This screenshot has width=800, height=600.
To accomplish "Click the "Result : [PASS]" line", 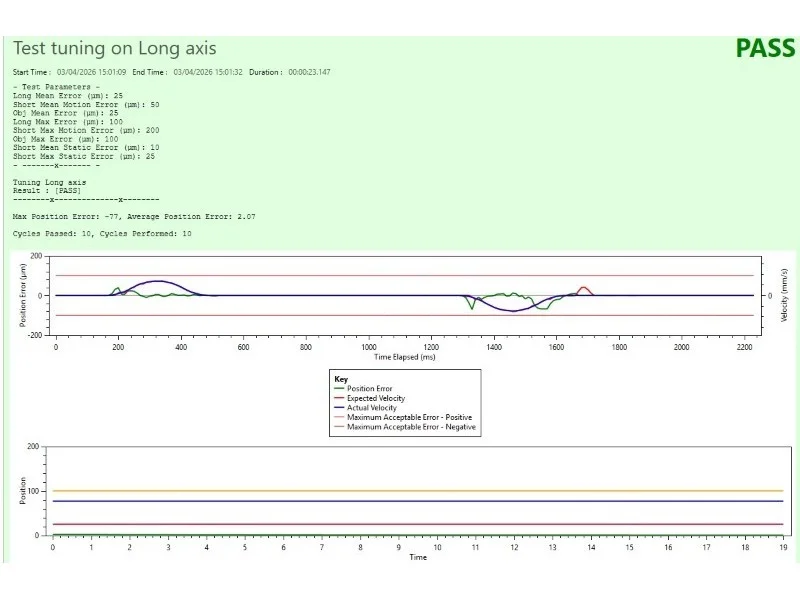I will click(x=47, y=191).
